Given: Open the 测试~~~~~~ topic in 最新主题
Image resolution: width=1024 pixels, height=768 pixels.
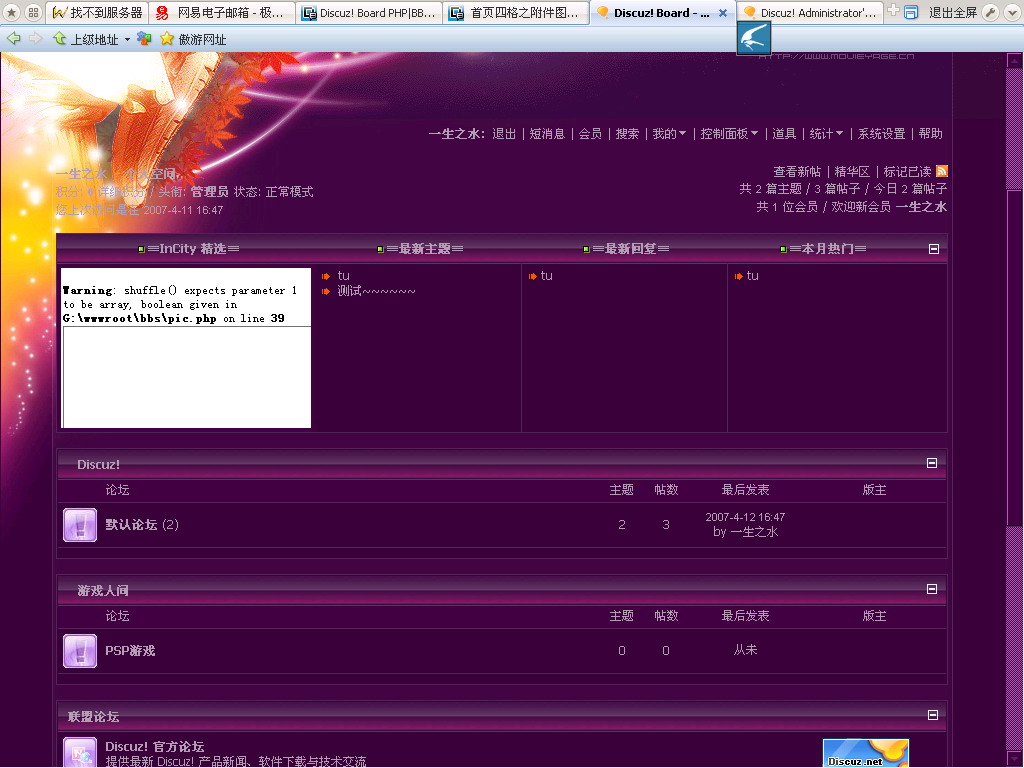Looking at the screenshot, I should pyautogui.click(x=376, y=291).
